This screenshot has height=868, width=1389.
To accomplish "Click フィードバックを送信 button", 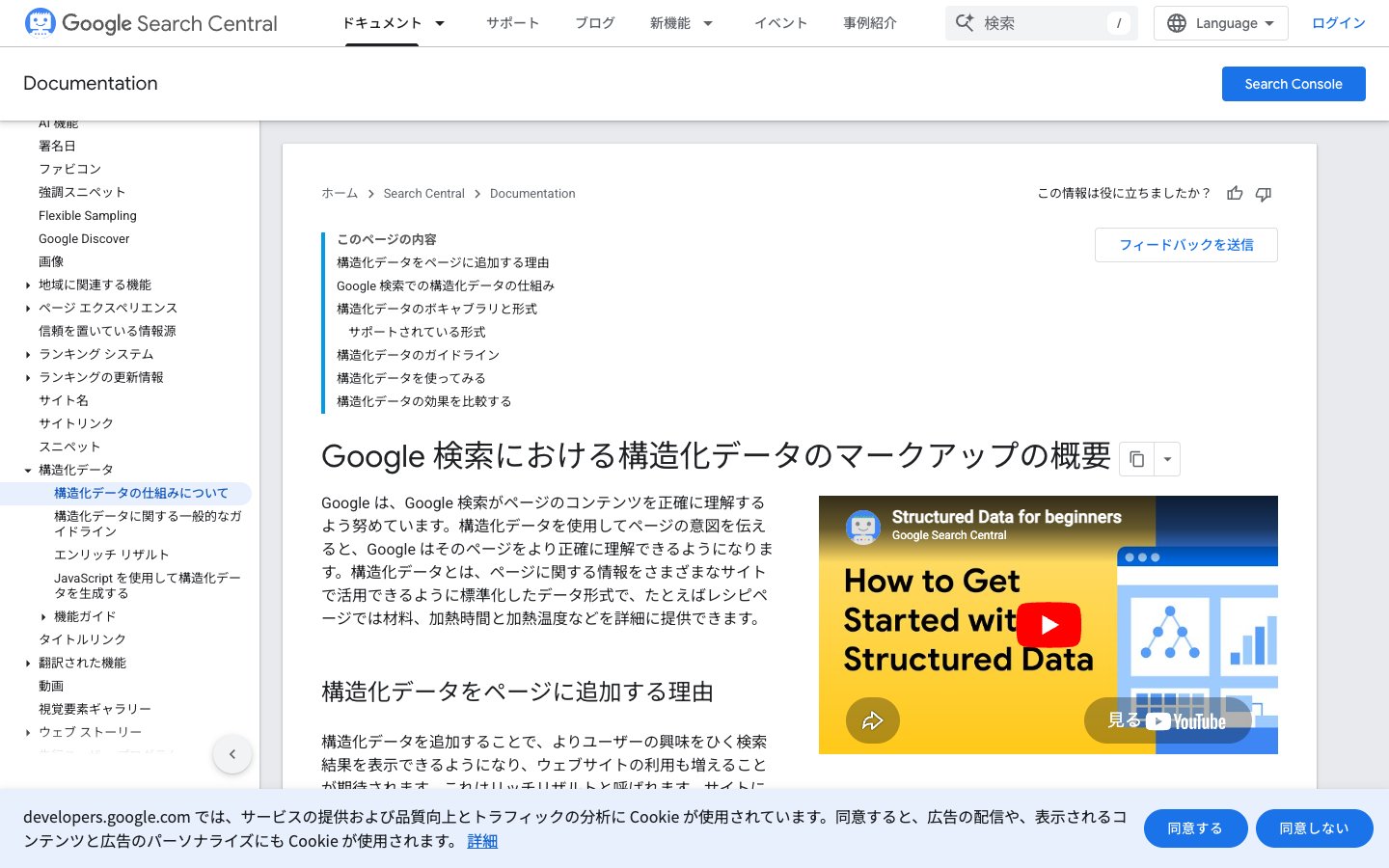I will click(x=1186, y=245).
